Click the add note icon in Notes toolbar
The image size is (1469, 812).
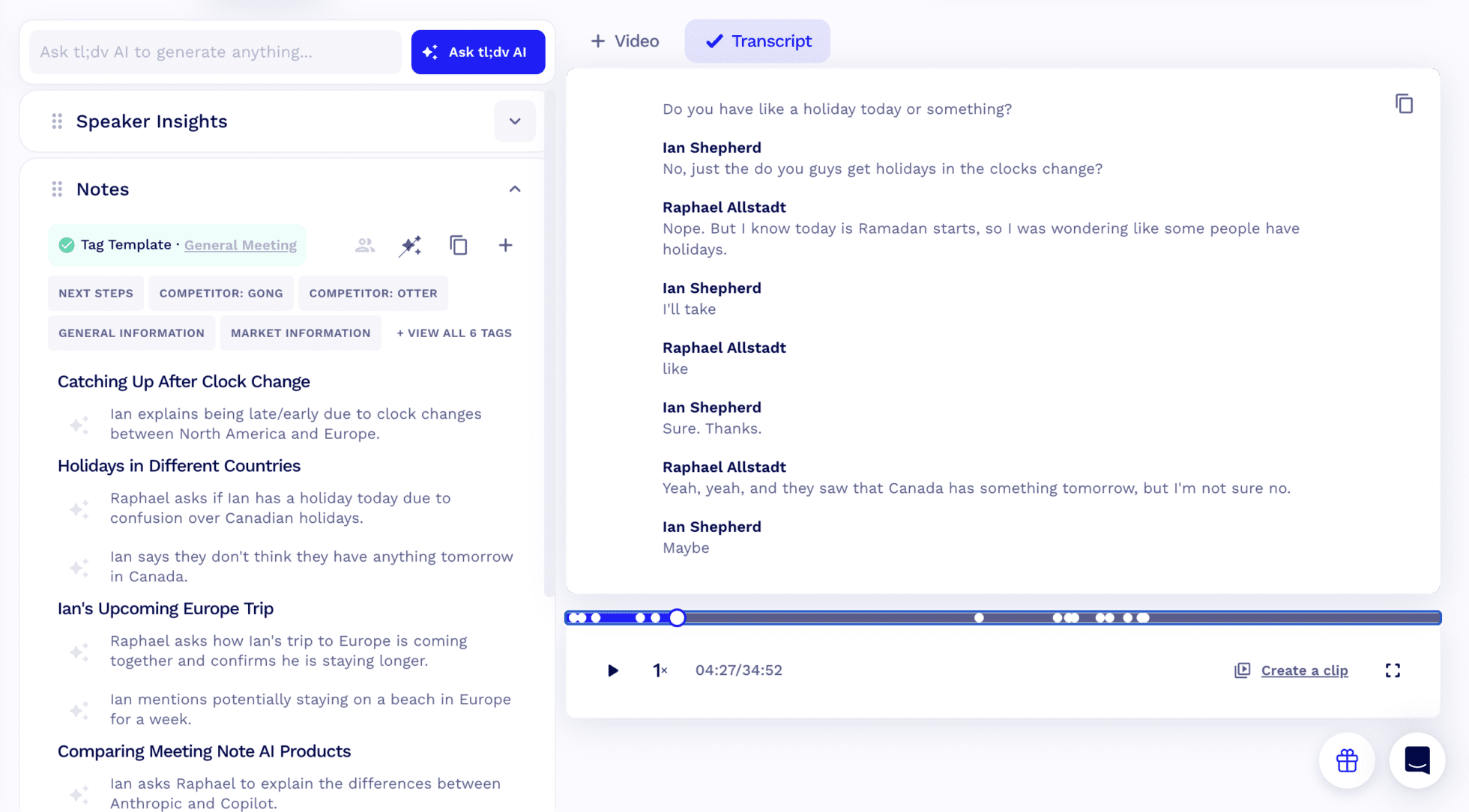pyautogui.click(x=506, y=244)
